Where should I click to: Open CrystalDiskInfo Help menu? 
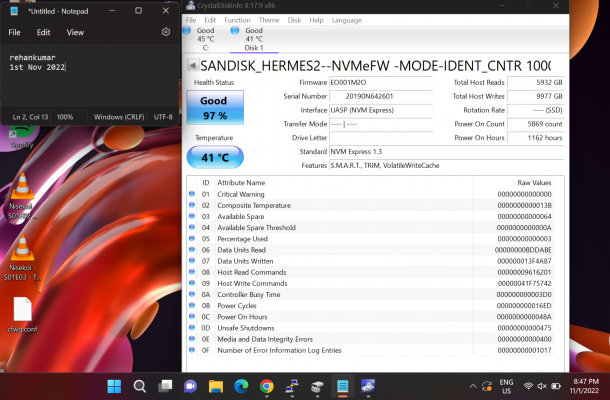[x=316, y=20]
